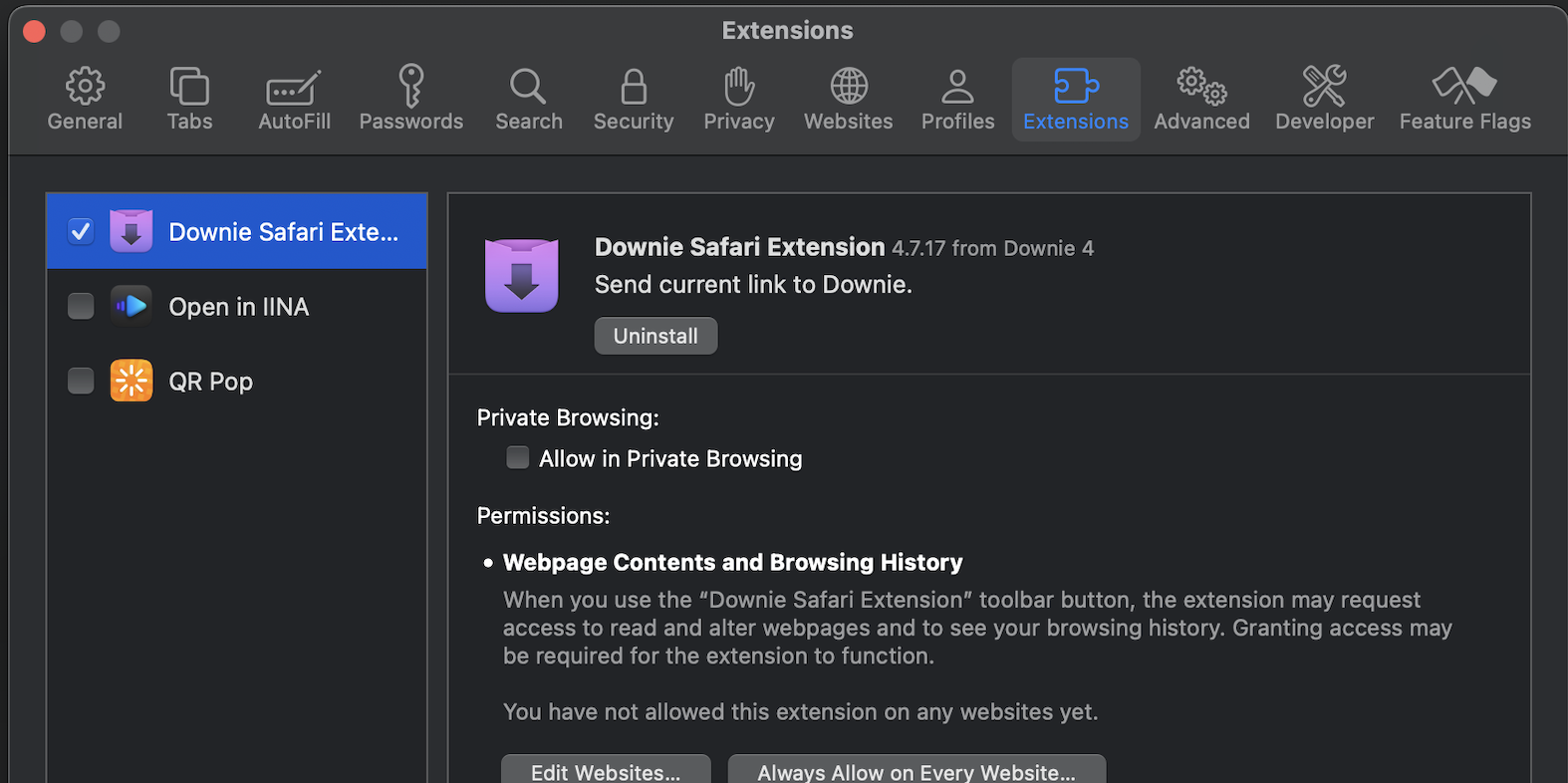Open the Security padlock pane
The width and height of the screenshot is (1568, 783).
tap(634, 99)
